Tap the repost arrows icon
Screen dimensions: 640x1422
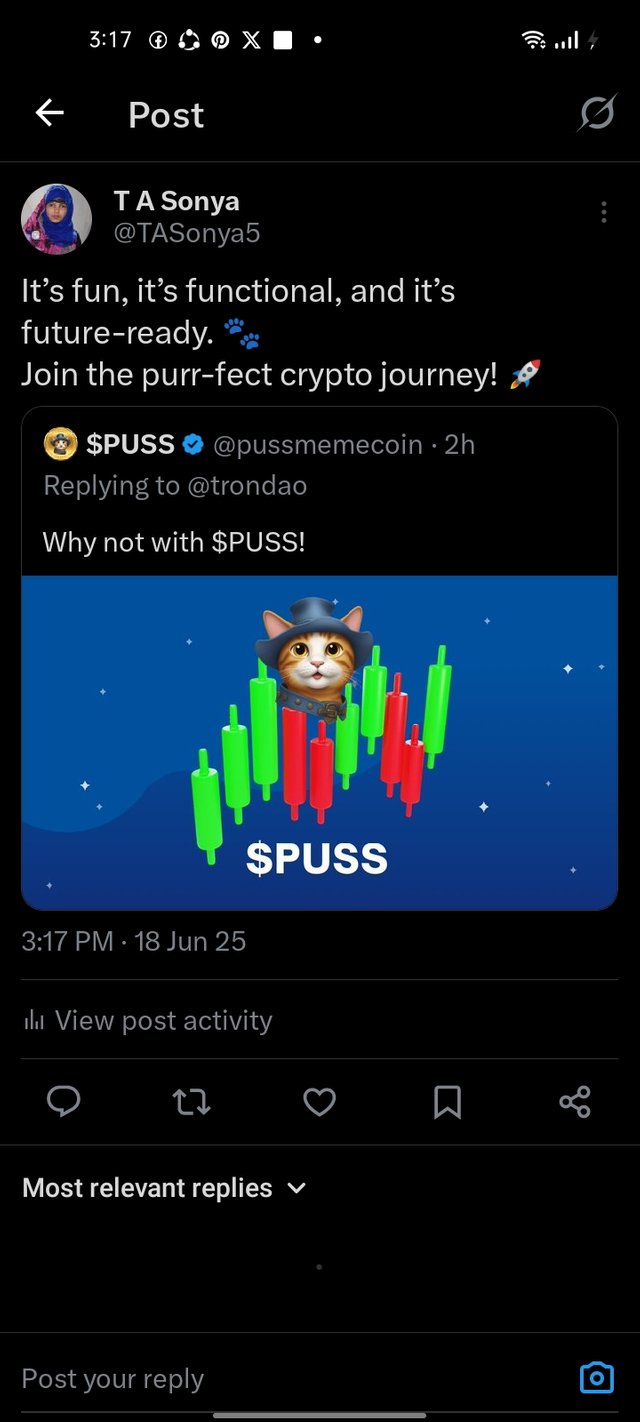pos(191,1102)
